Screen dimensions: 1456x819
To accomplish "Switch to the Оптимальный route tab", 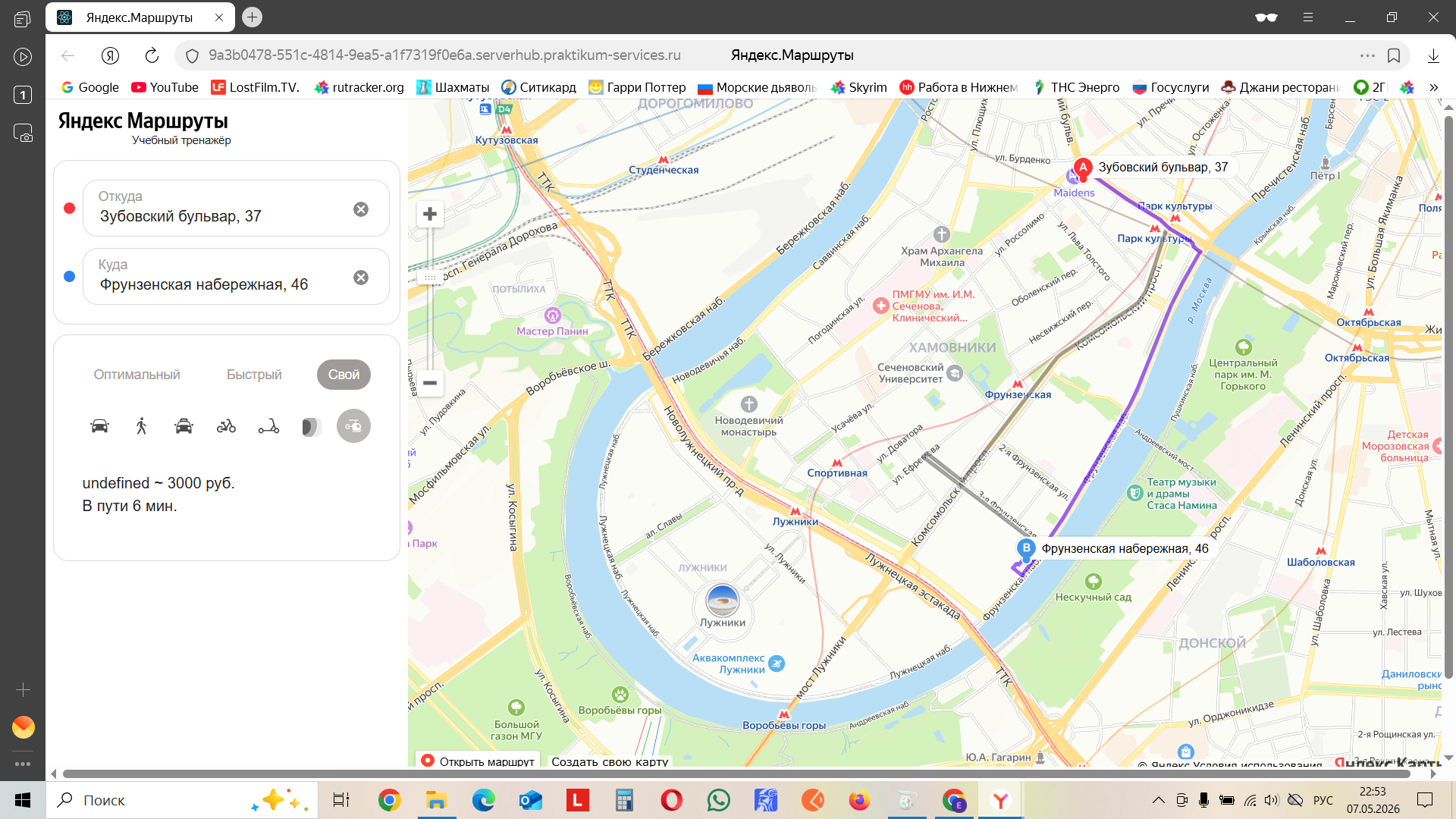I will 136,375.
